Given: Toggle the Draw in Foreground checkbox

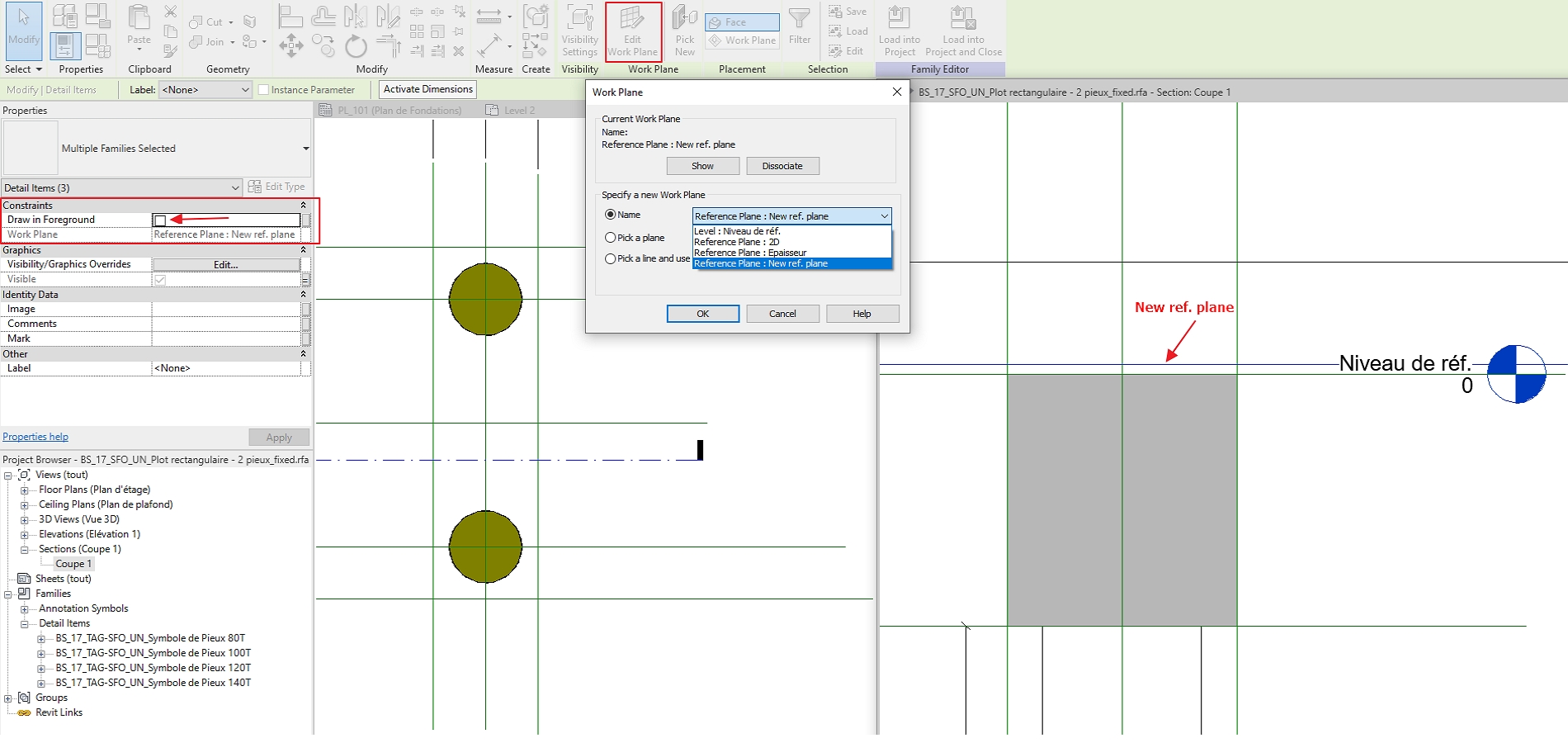Looking at the screenshot, I should click(x=159, y=220).
